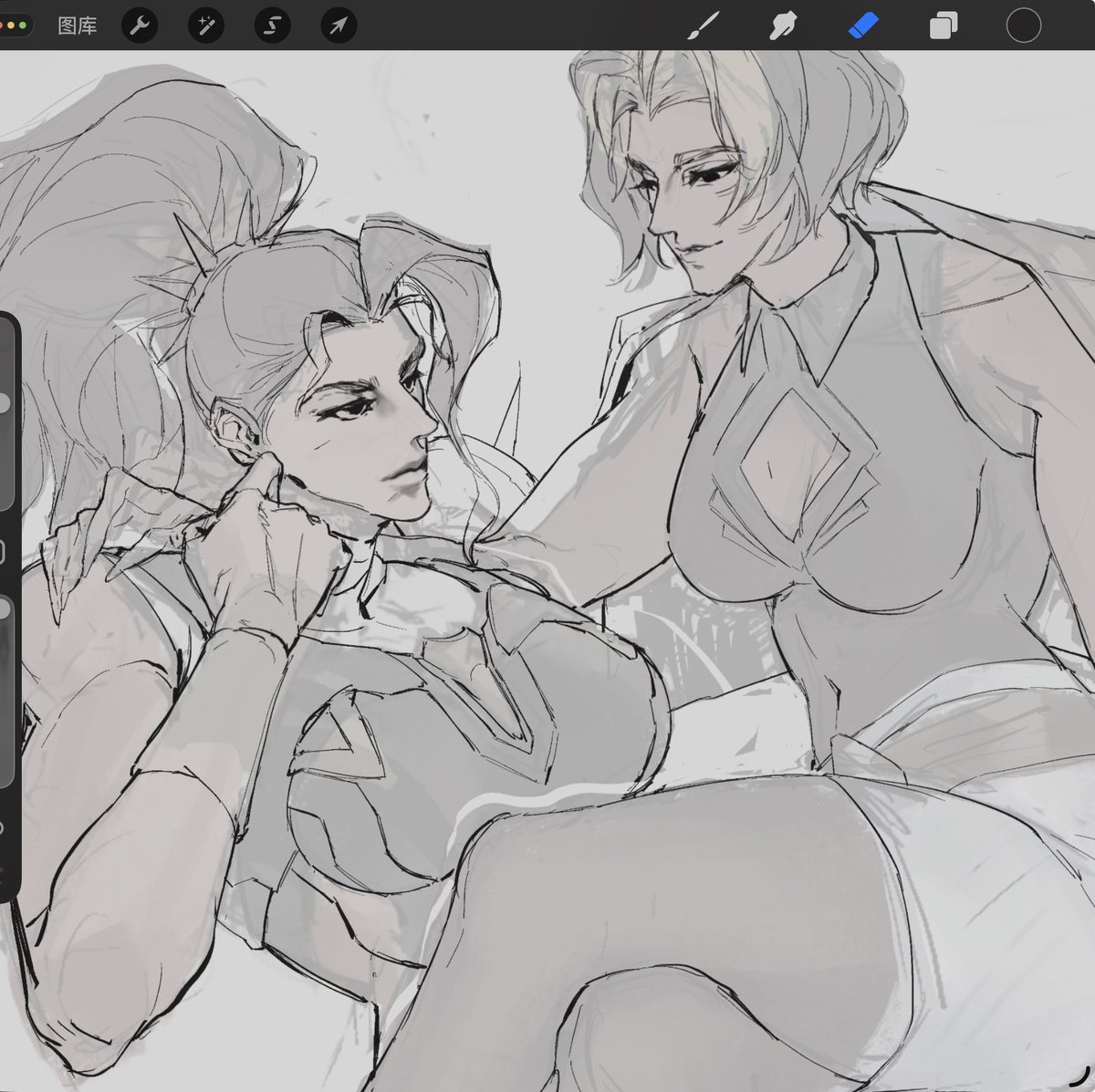Click the square modify button on sidebar

[3, 551]
